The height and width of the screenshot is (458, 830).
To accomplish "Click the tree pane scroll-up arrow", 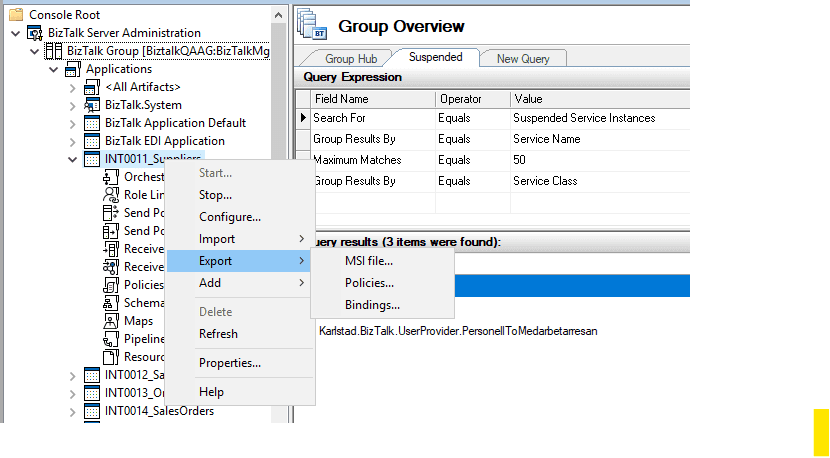I will tap(278, 15).
